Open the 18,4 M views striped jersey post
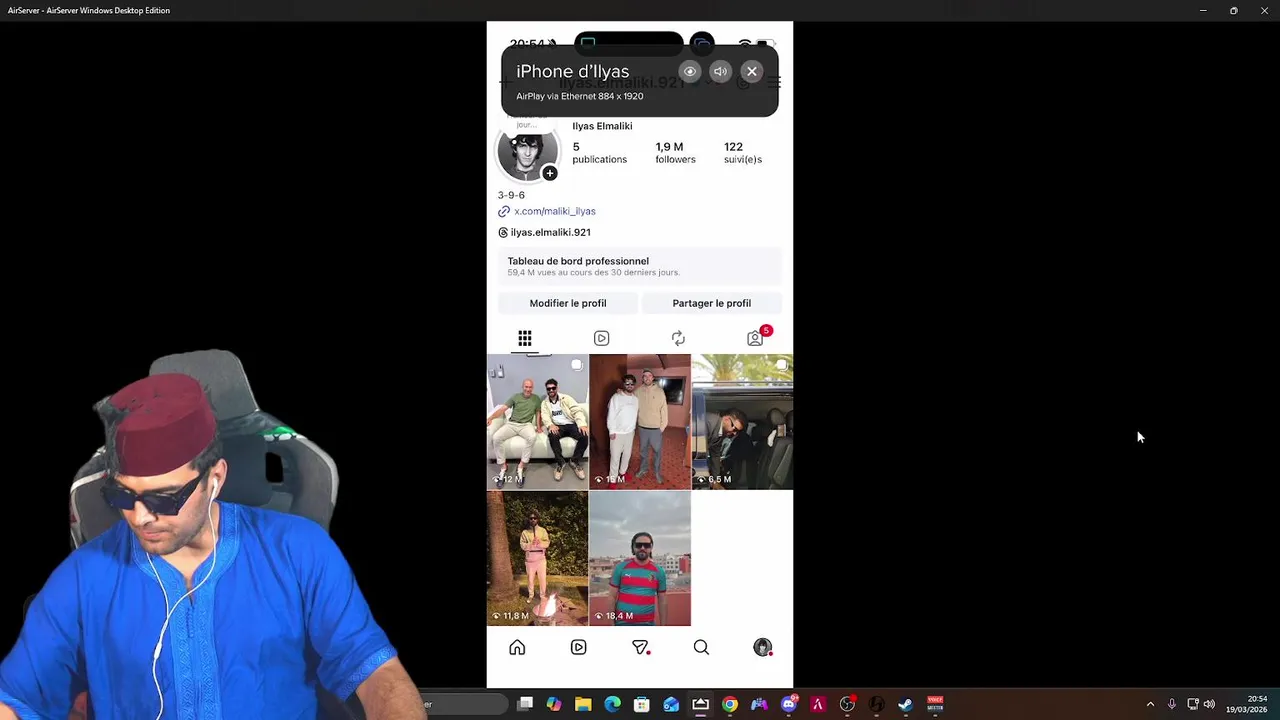 coord(640,558)
